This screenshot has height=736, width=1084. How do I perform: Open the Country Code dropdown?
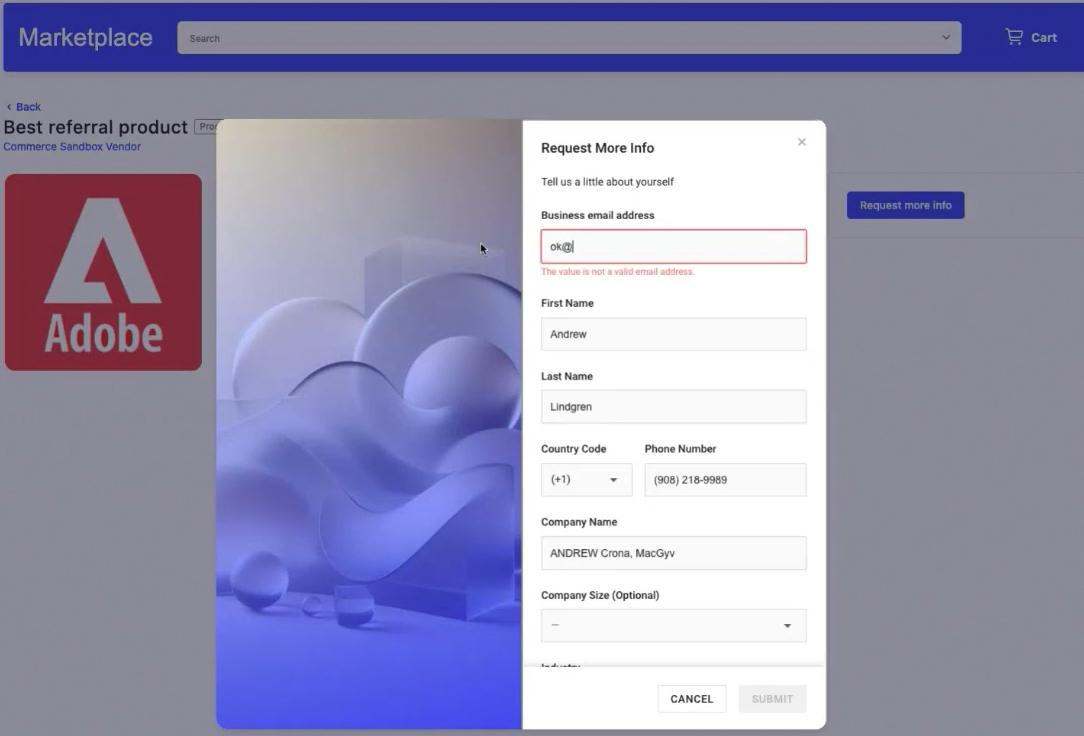pos(586,480)
